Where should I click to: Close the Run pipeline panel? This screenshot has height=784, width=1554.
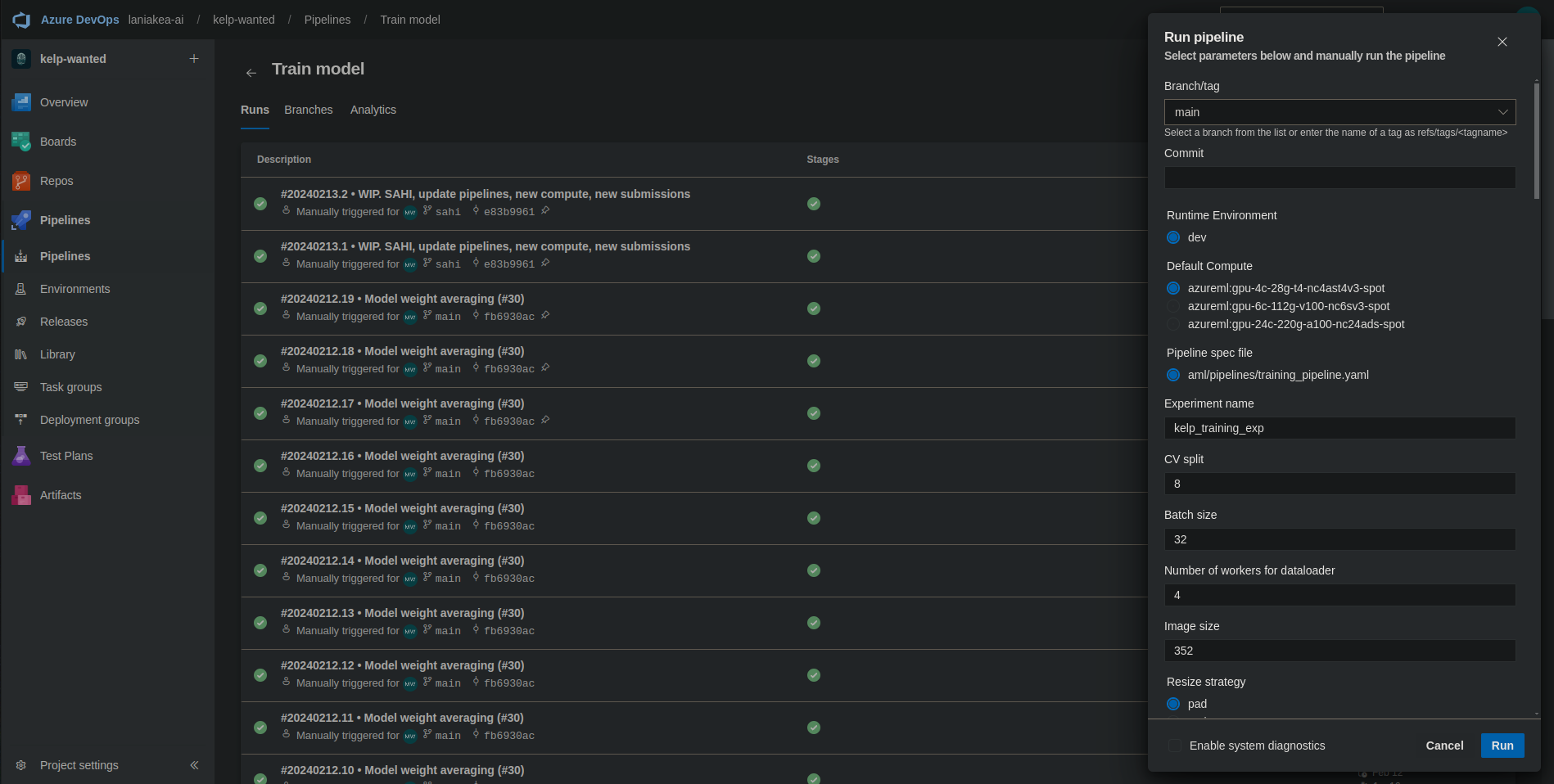1502,42
